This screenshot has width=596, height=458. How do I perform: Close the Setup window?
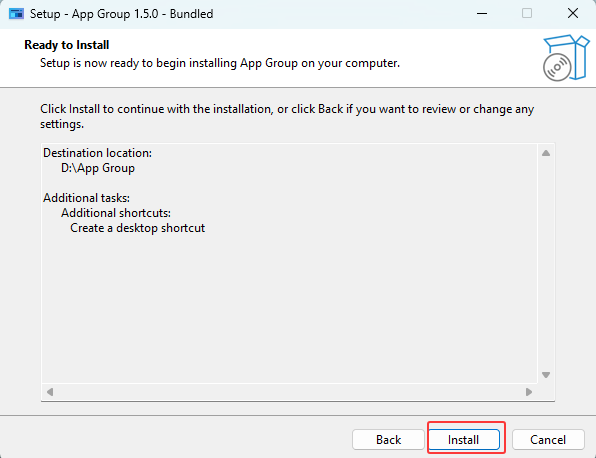click(x=572, y=14)
